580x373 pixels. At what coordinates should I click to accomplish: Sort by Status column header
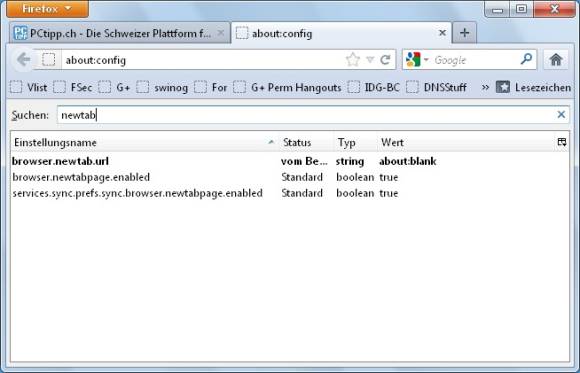click(306, 142)
